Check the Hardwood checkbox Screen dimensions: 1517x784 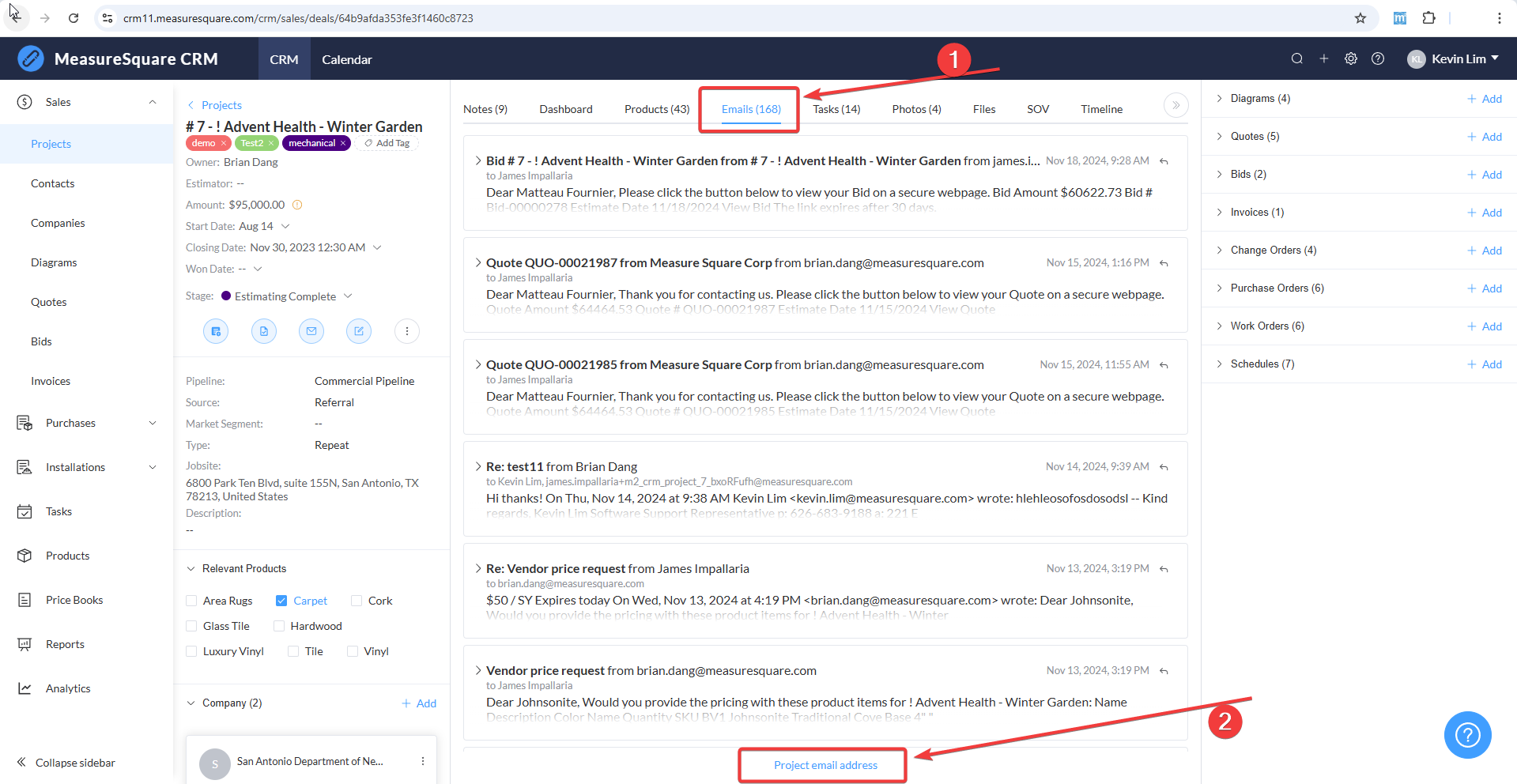click(279, 626)
